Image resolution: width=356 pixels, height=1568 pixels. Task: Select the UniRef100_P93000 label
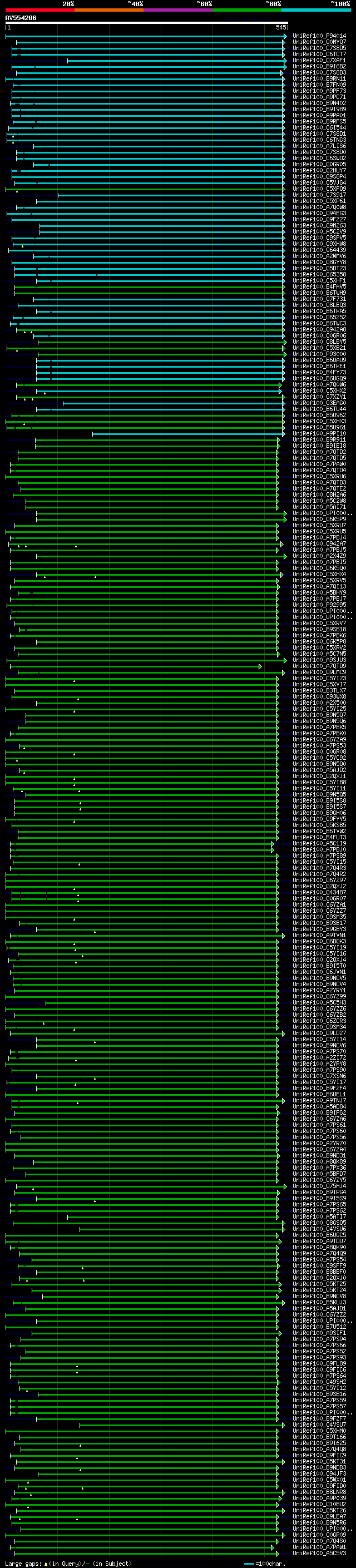point(319,354)
